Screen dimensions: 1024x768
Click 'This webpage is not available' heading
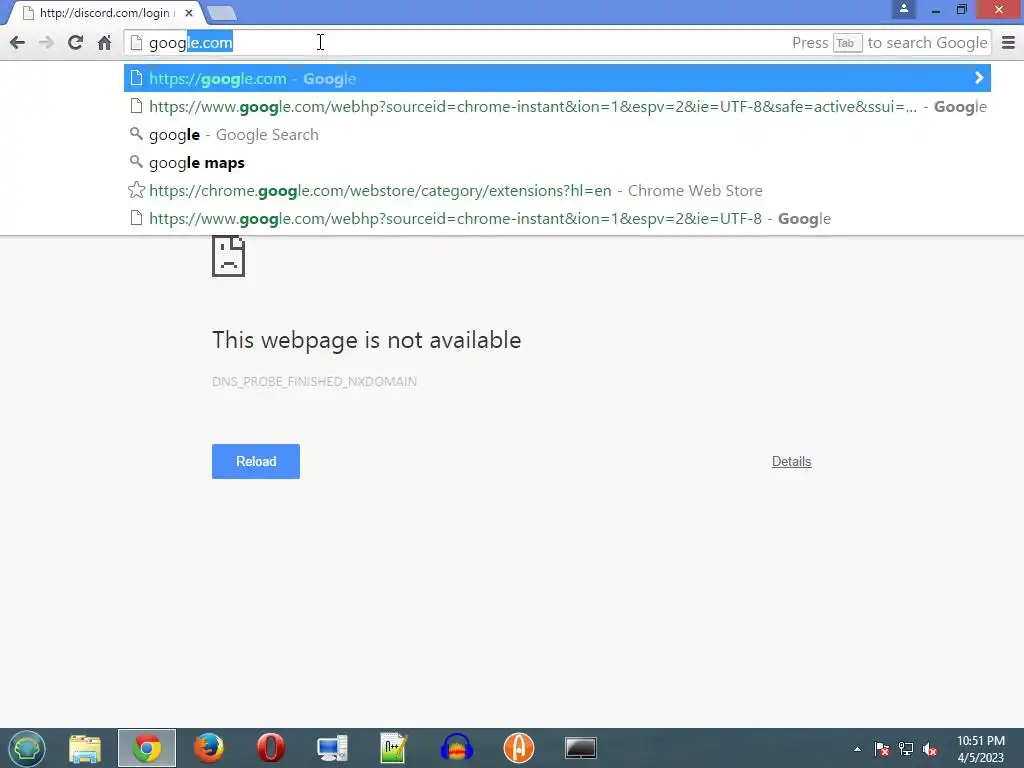(366, 340)
